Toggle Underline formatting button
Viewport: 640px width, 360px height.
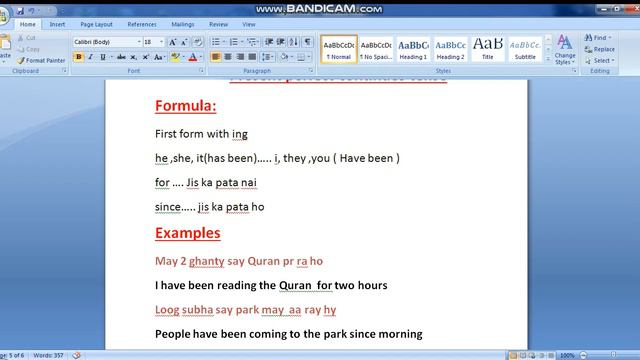[103, 57]
